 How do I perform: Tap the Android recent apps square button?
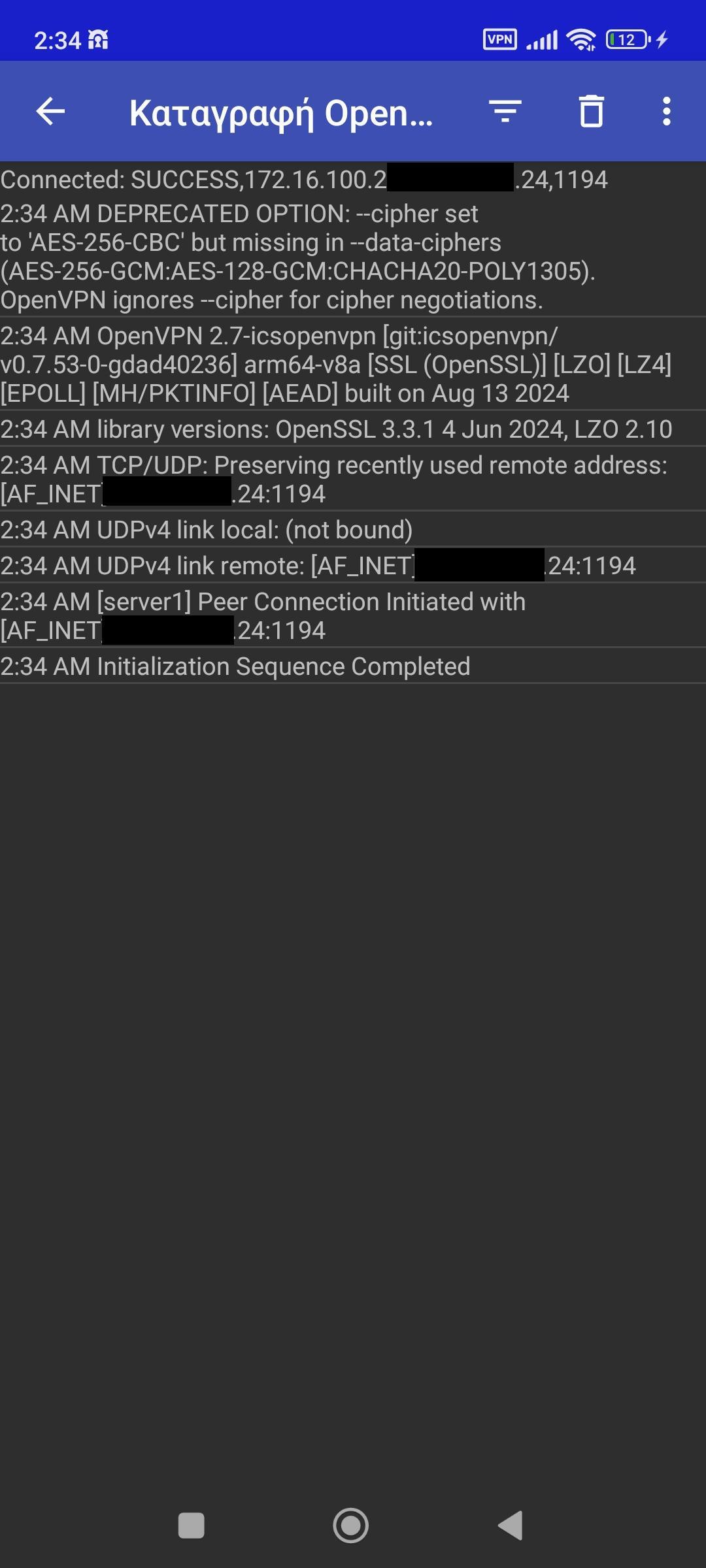[x=192, y=1526]
